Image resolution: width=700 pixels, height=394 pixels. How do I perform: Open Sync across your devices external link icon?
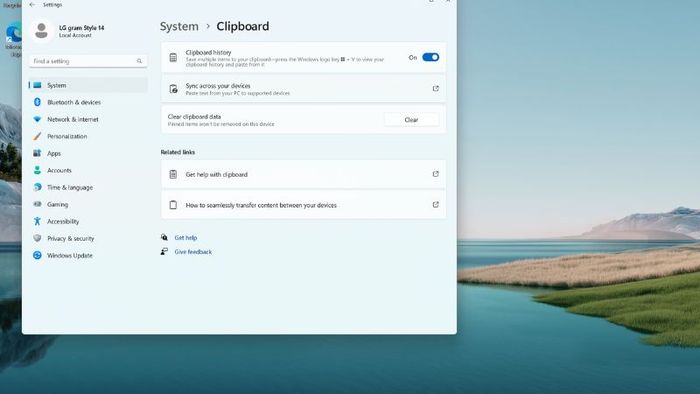pyautogui.click(x=435, y=88)
